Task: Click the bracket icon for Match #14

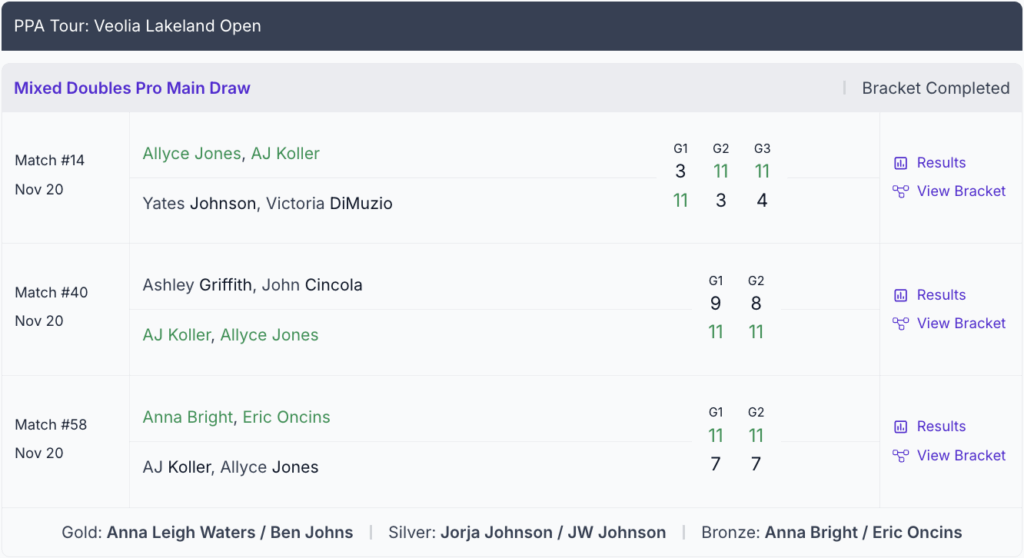Action: (900, 191)
